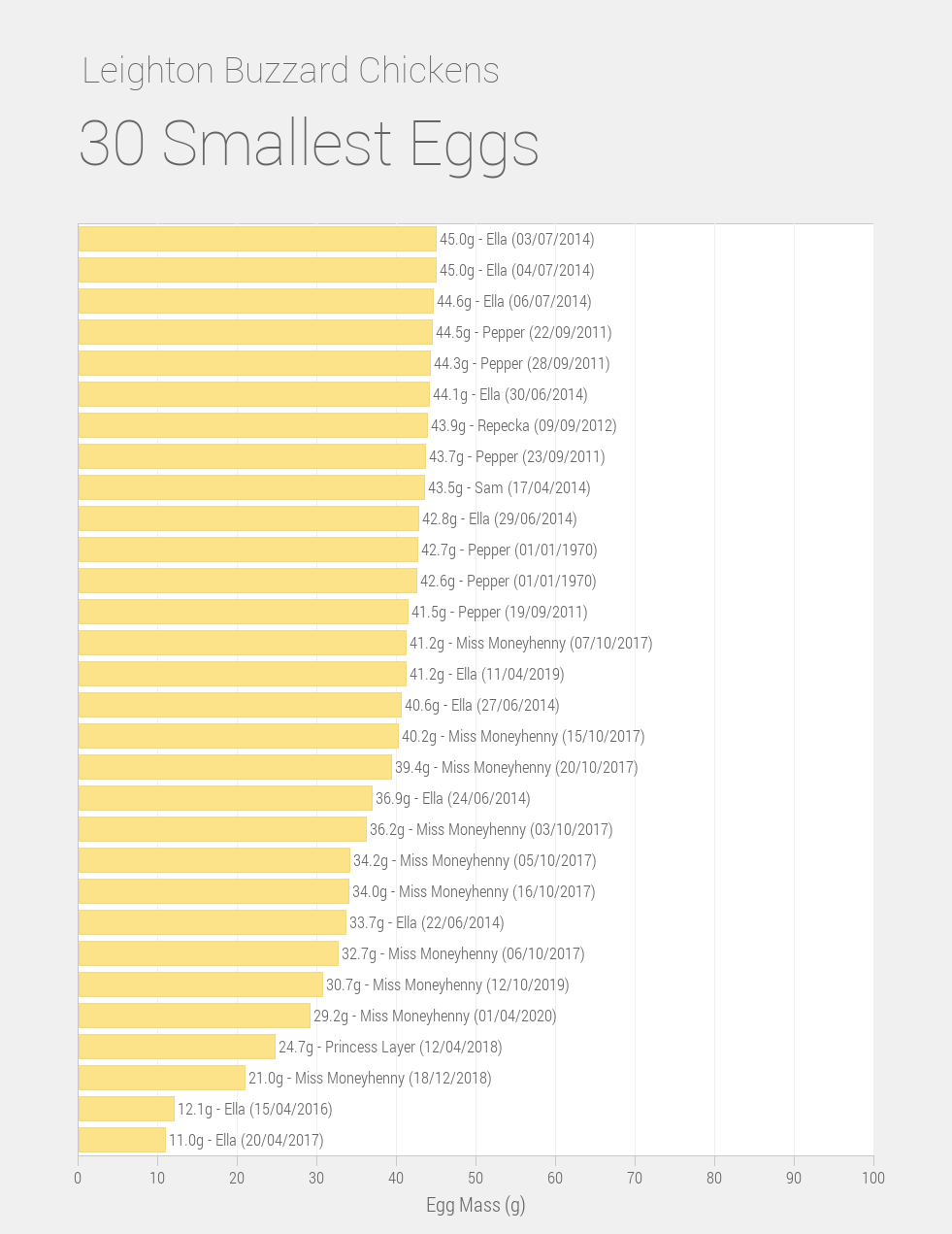Select the 21.0g Miss Moneyhenny bar
952x1234 pixels.
[x=161, y=1078]
